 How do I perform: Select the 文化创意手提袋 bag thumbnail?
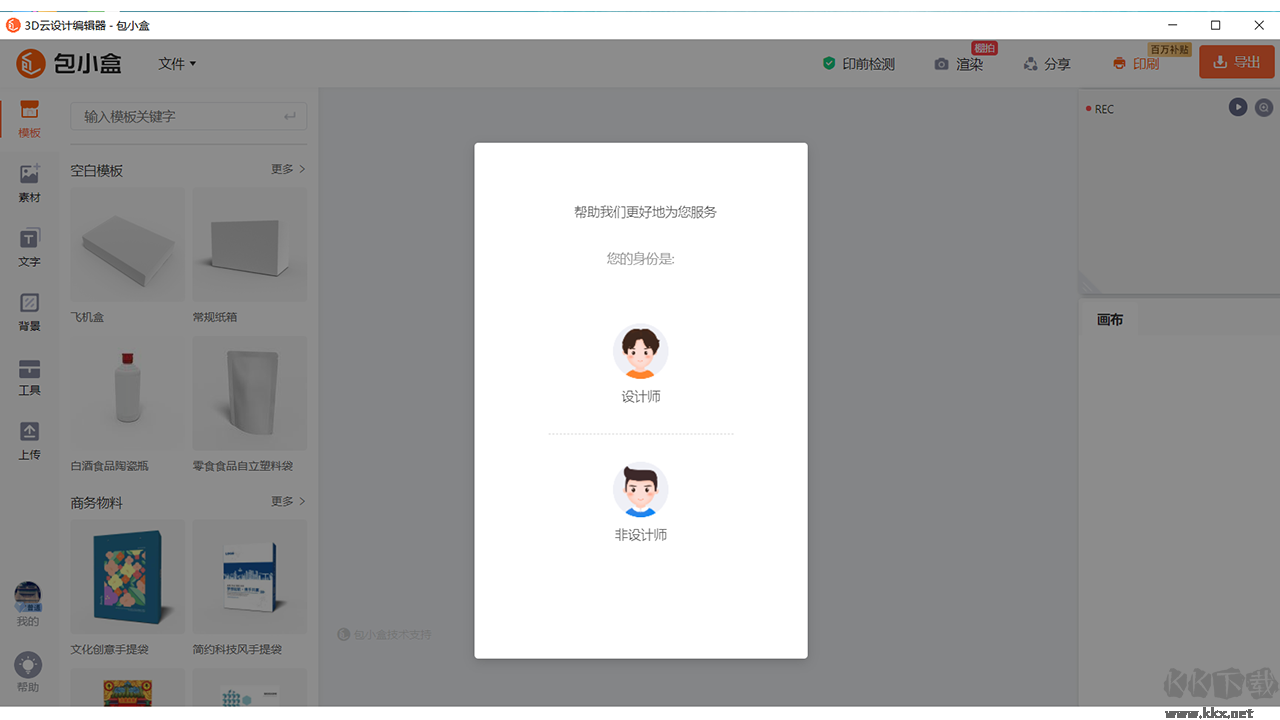click(127, 577)
